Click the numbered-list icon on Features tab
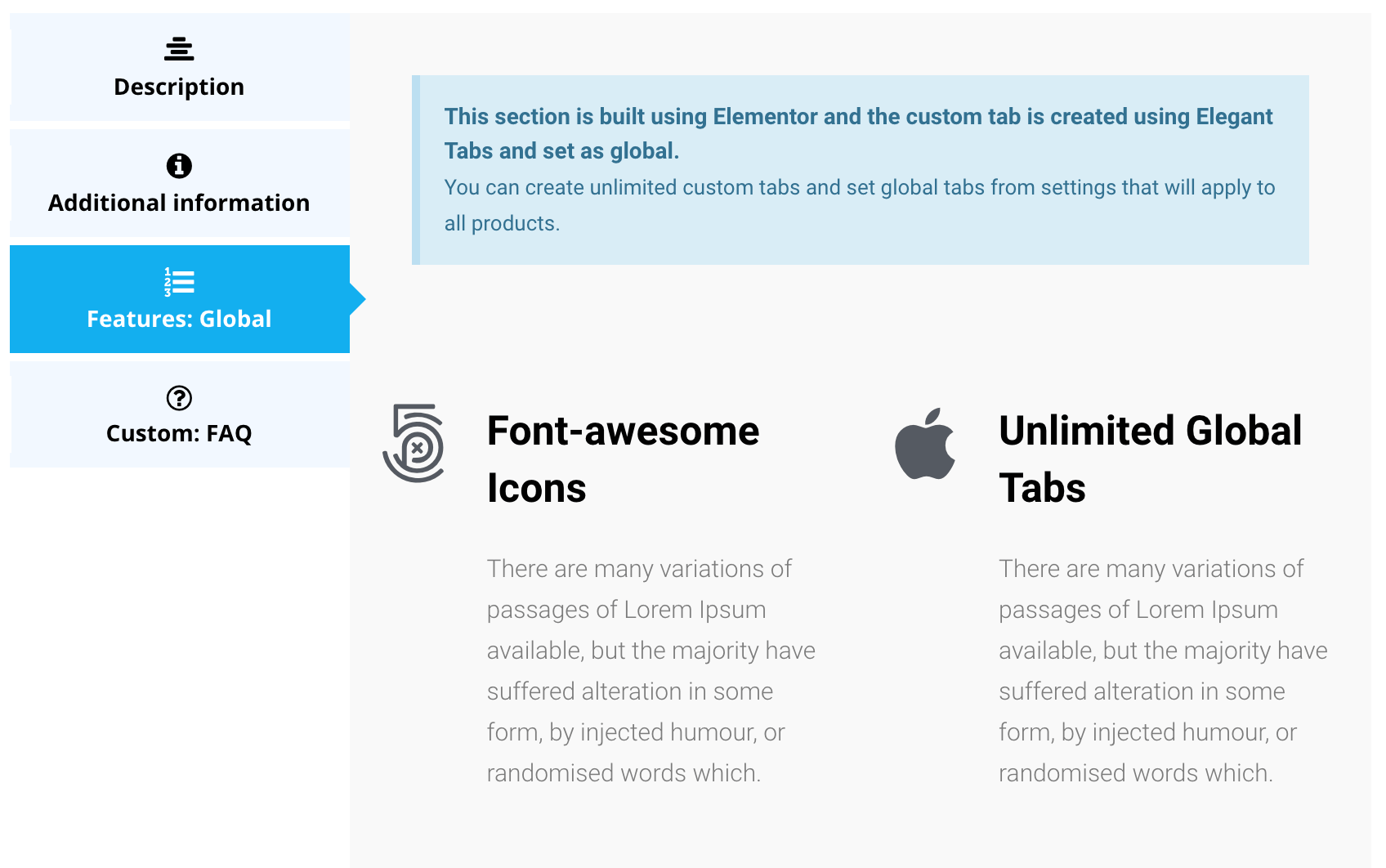The width and height of the screenshot is (1386, 868). 179,282
